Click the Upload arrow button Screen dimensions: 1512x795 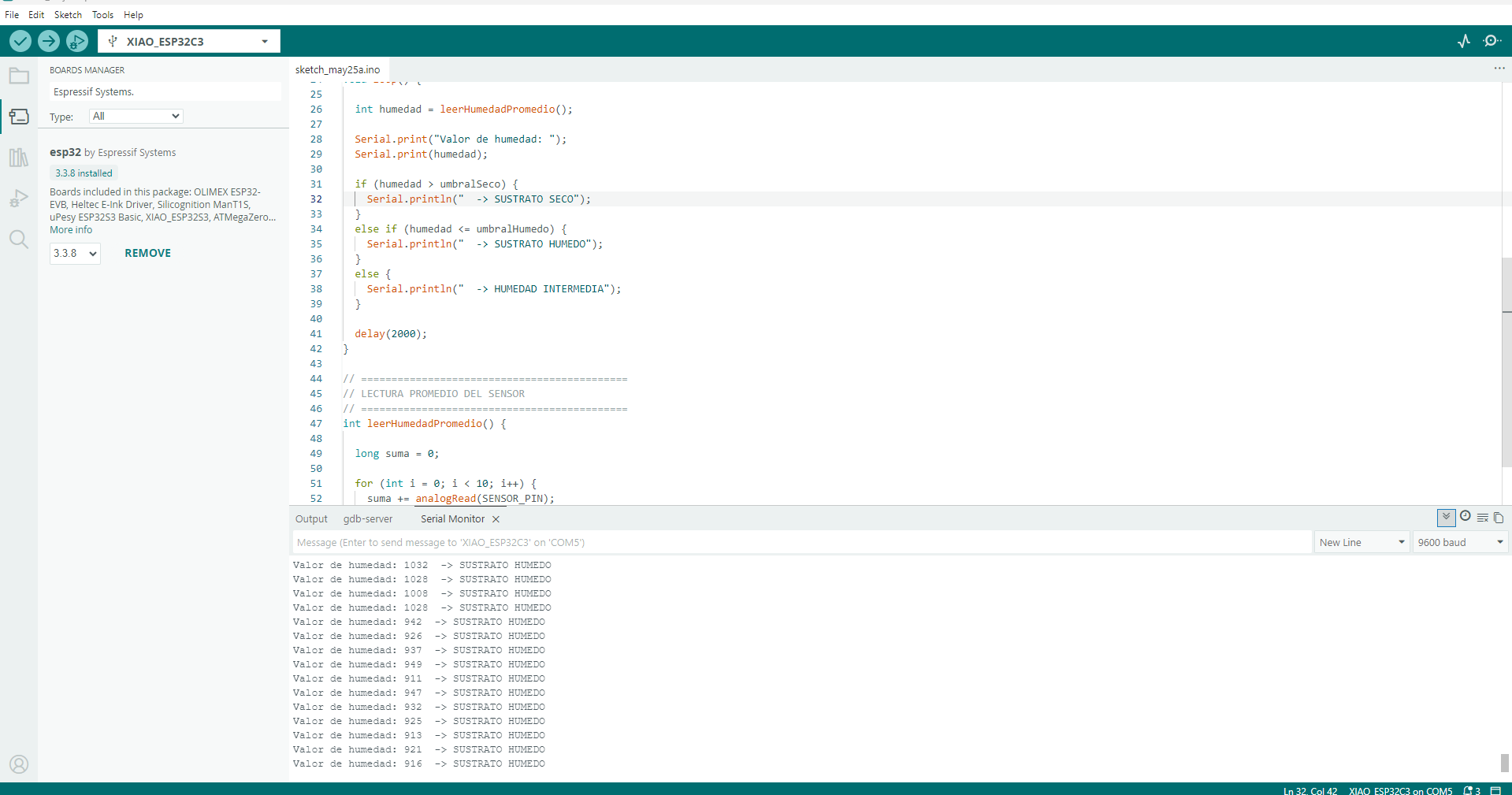[49, 41]
